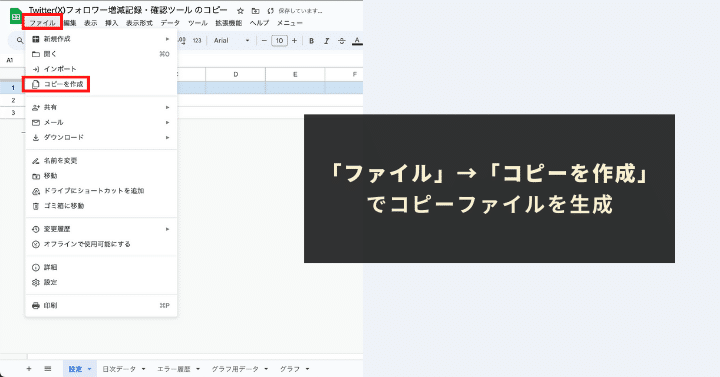Image resolution: width=720 pixels, height=377 pixels.
Task: Click the search magnifier in toolbar
Action: click(x=20, y=40)
